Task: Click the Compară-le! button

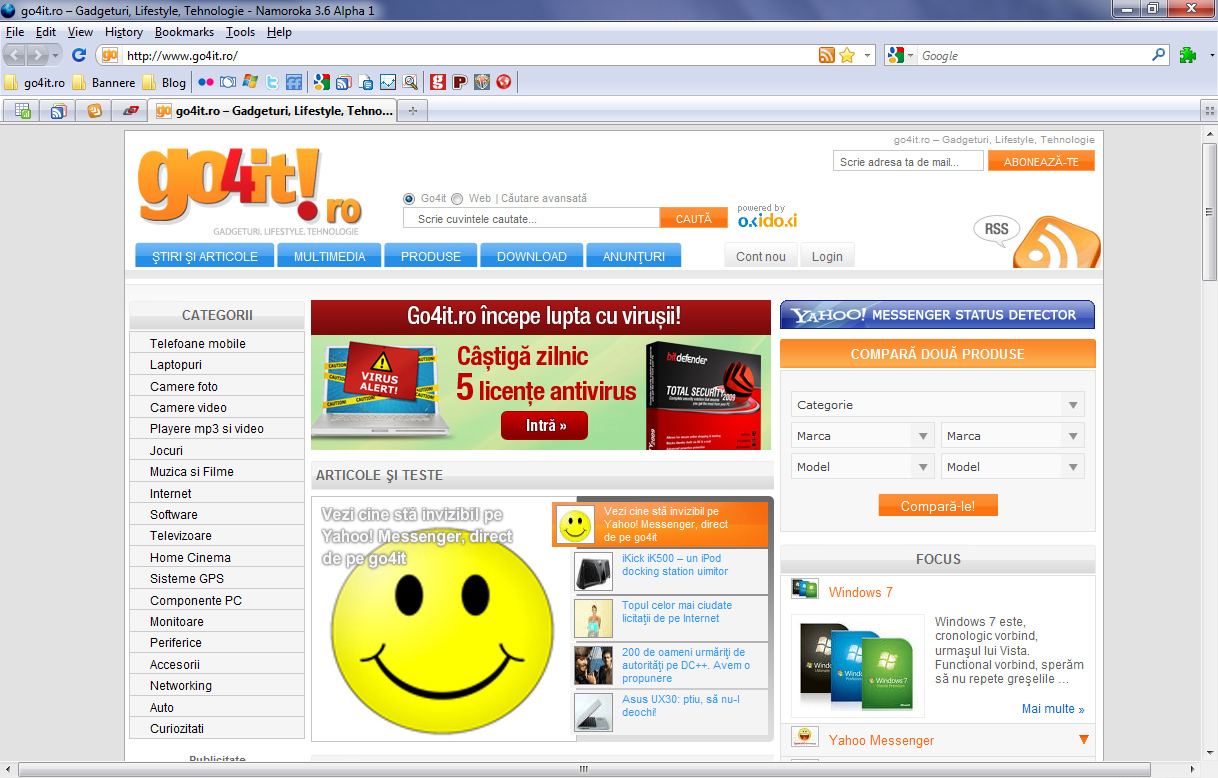Action: point(938,506)
